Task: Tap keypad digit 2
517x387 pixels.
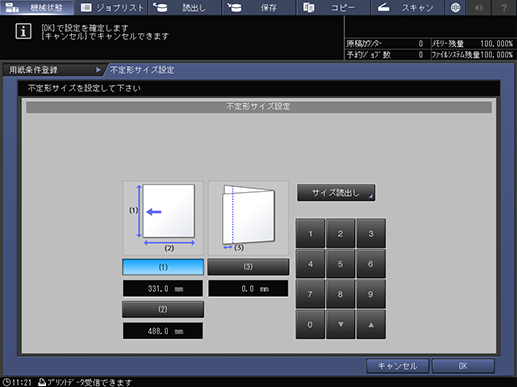Action: 340,233
